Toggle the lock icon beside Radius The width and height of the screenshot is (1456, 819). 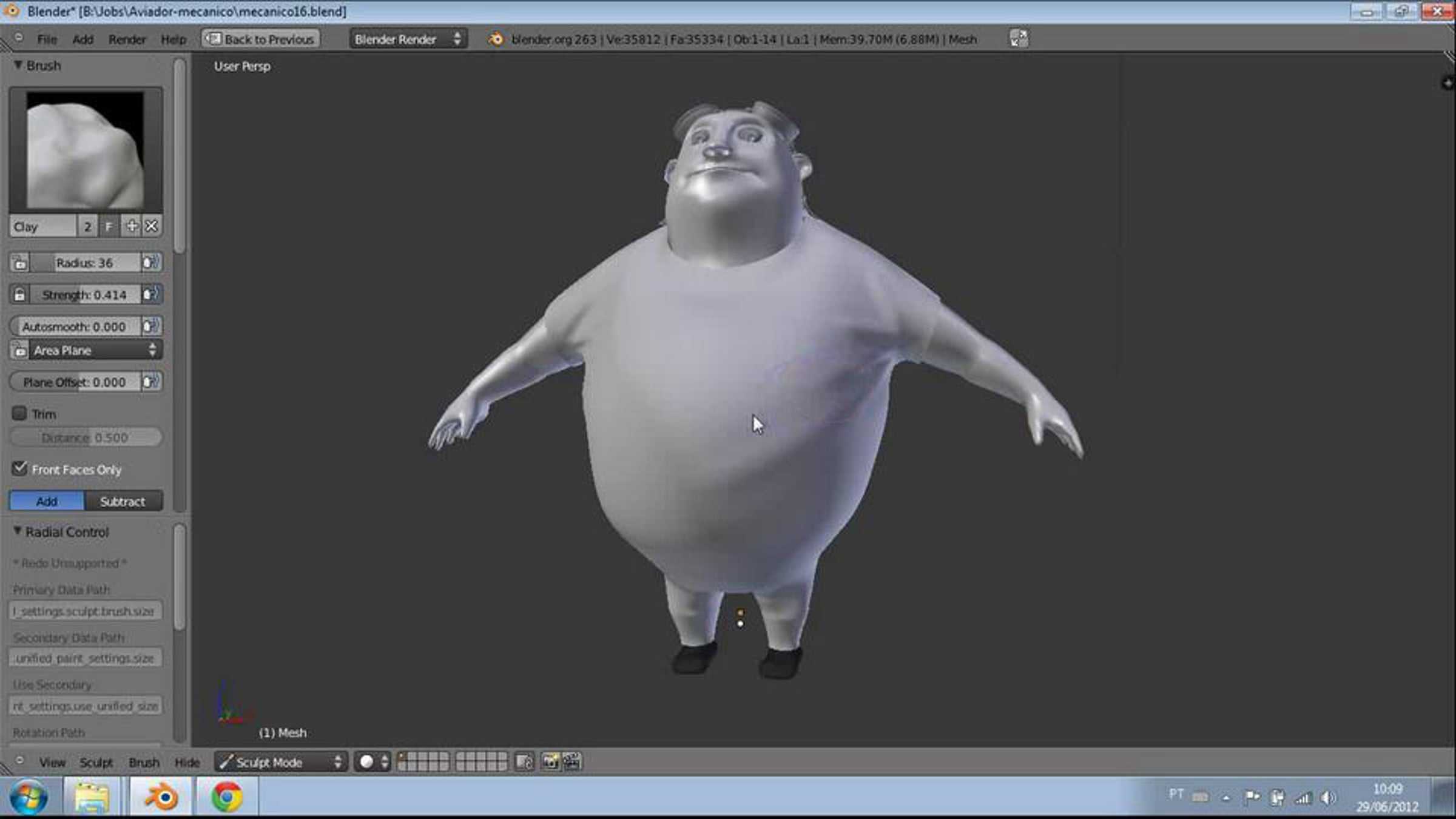coord(19,263)
